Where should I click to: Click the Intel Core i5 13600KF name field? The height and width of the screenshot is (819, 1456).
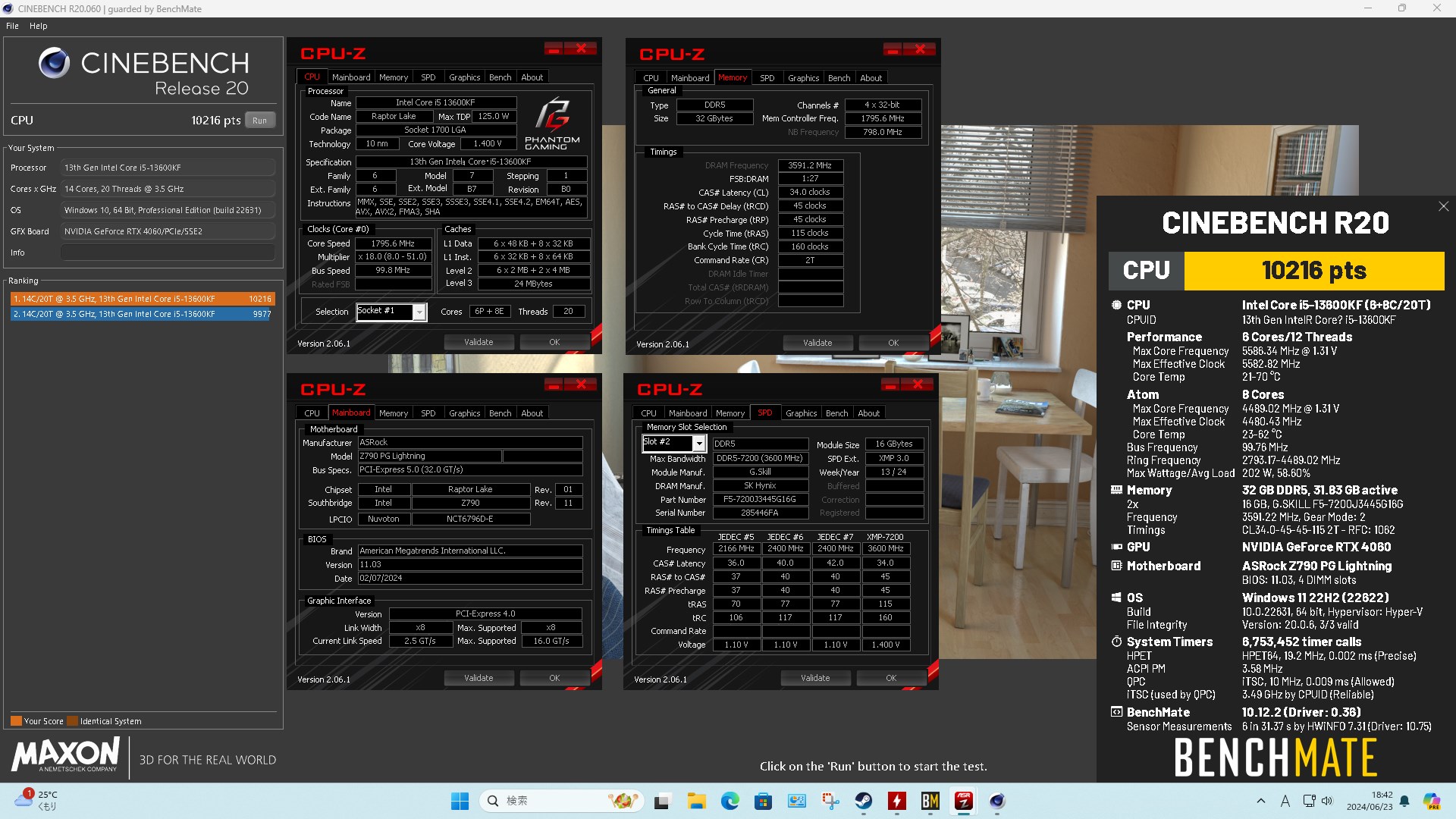click(x=436, y=102)
